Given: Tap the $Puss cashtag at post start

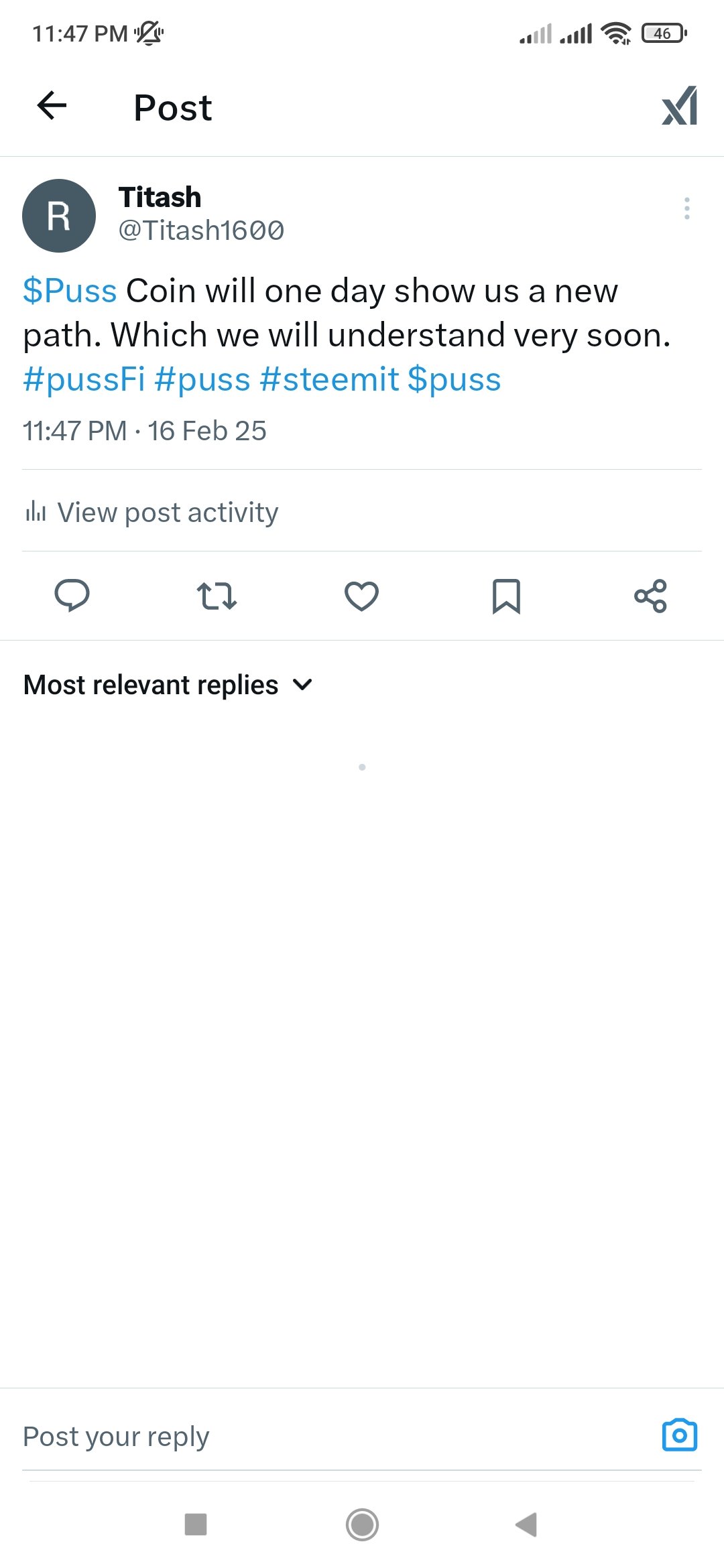Looking at the screenshot, I should [70, 291].
